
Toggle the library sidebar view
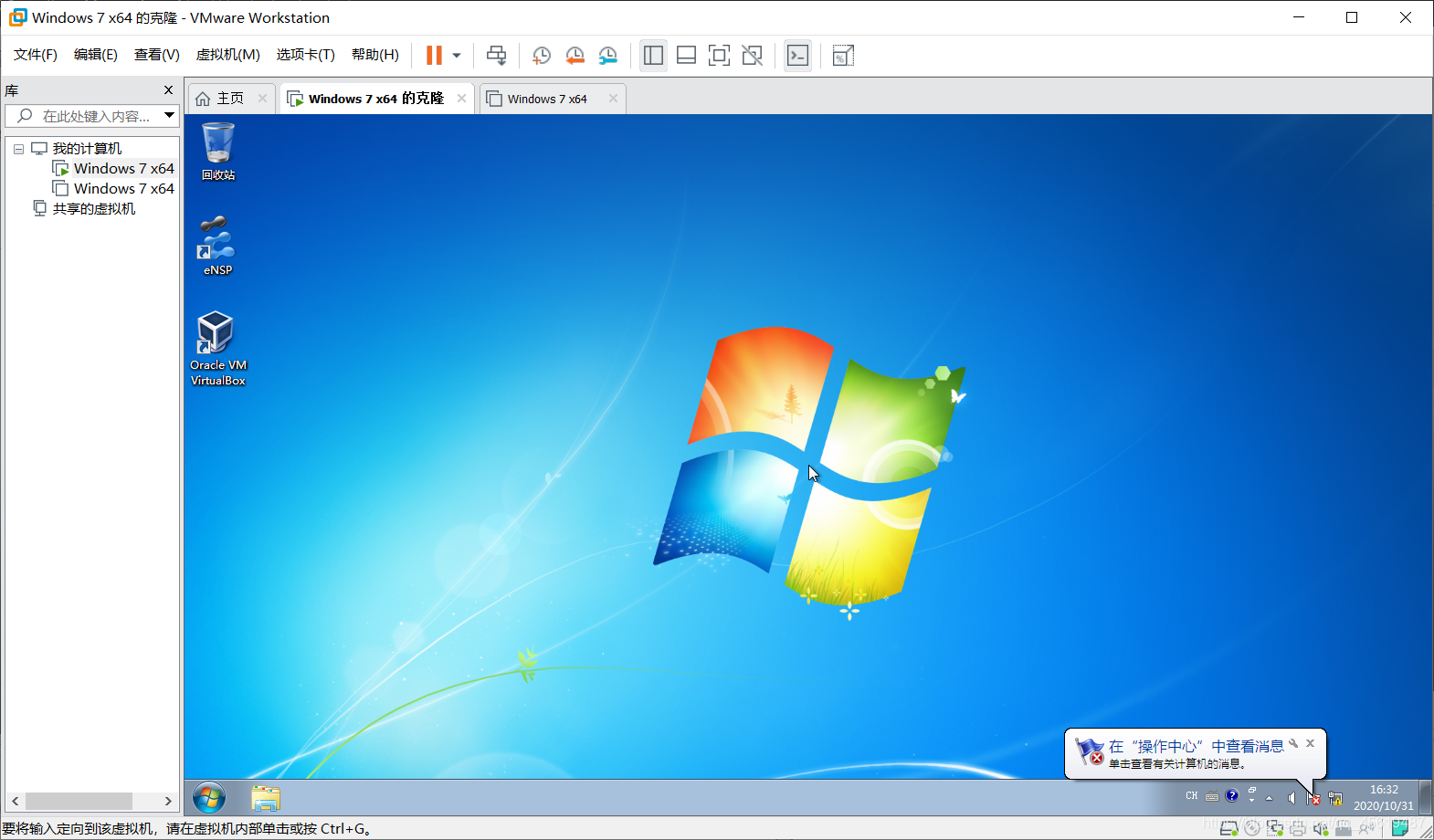653,56
